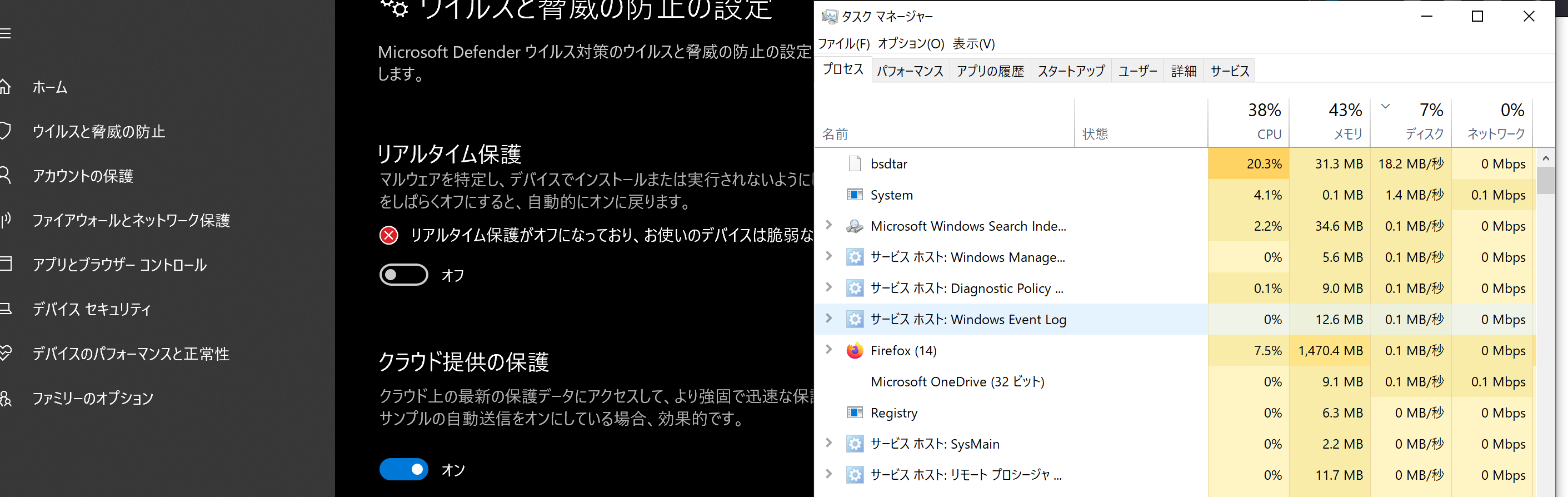Select the プロセス tab
The image size is (1568, 497).
[x=843, y=69]
